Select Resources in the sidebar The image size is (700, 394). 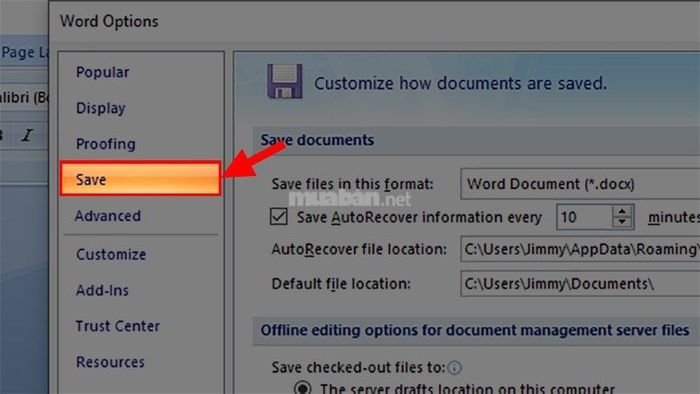(110, 362)
